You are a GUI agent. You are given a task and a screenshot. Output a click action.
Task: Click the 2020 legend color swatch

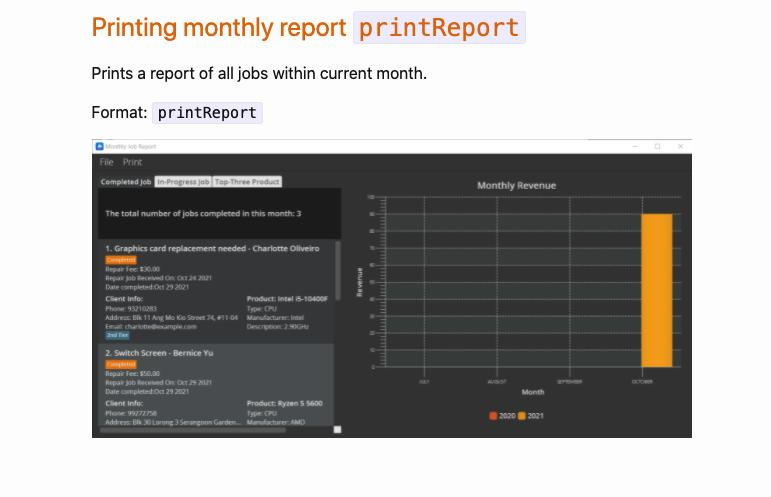point(493,416)
